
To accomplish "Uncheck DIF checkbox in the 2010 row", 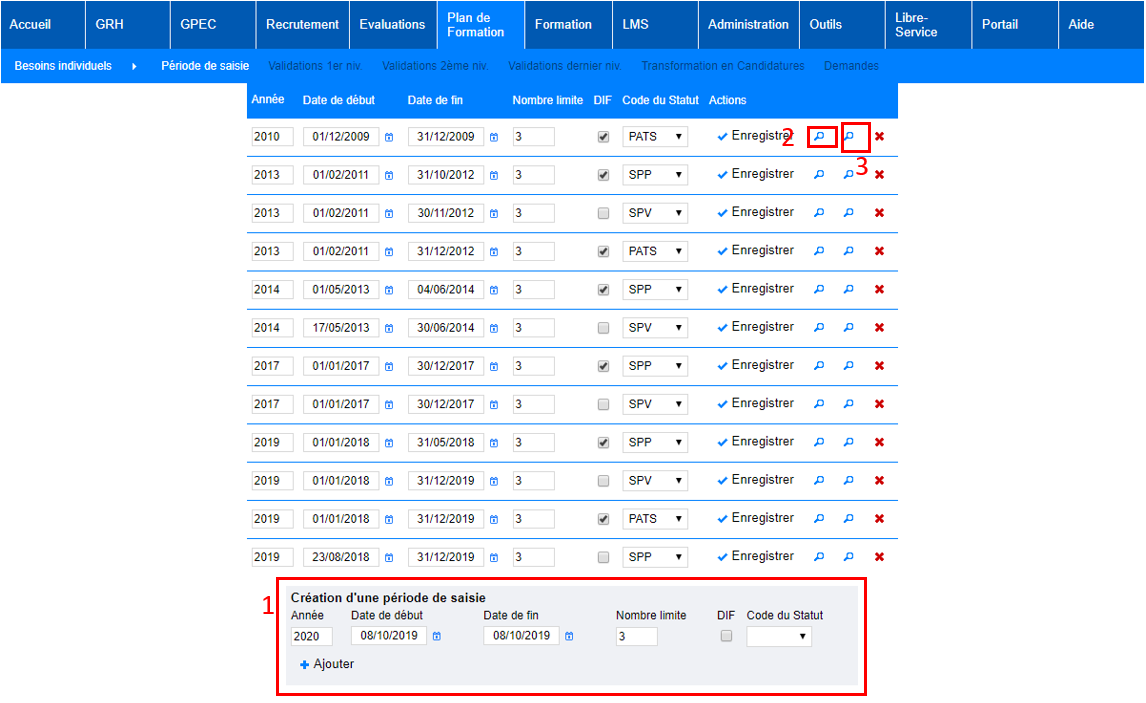I will pyautogui.click(x=603, y=137).
